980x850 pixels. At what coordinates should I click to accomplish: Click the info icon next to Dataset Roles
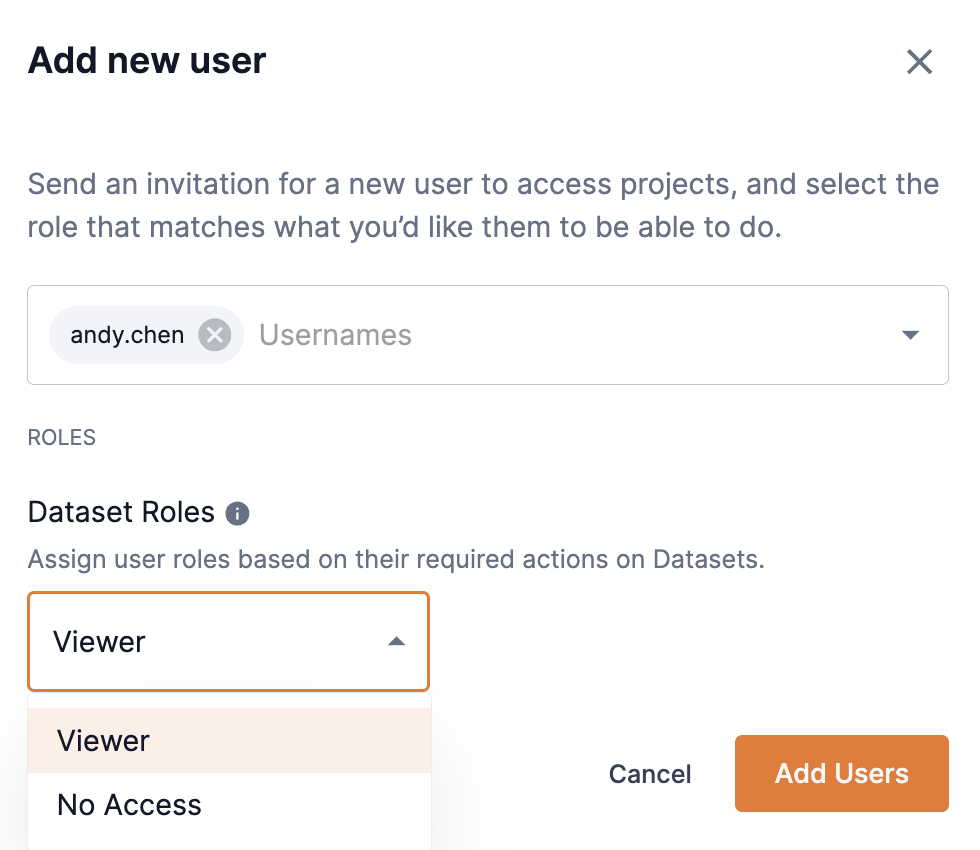point(238,513)
